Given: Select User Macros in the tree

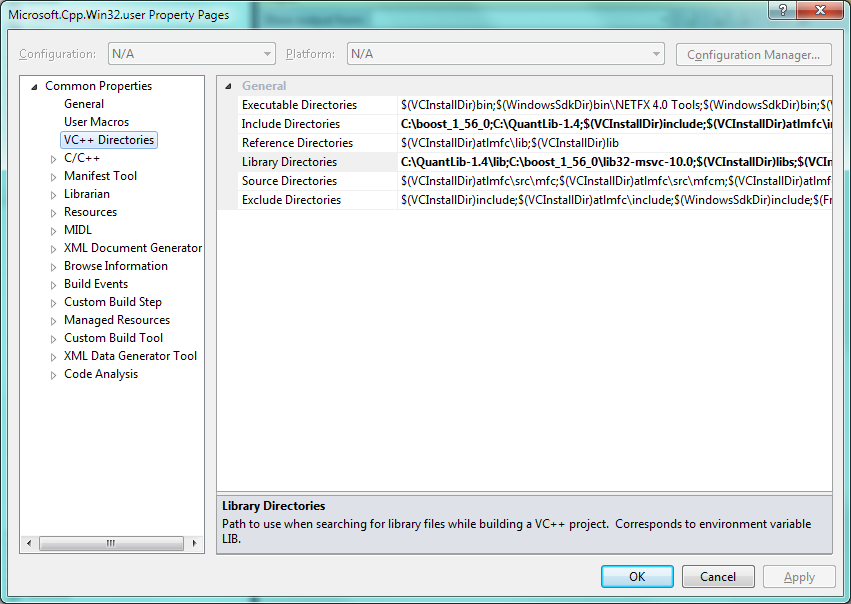Looking at the screenshot, I should click(x=96, y=122).
